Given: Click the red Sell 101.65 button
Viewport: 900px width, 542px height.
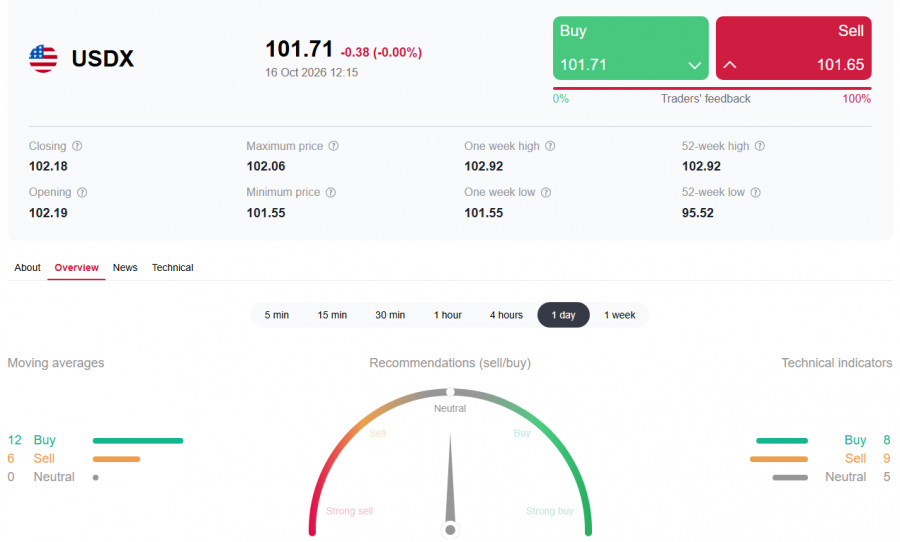Looking at the screenshot, I should [x=794, y=48].
